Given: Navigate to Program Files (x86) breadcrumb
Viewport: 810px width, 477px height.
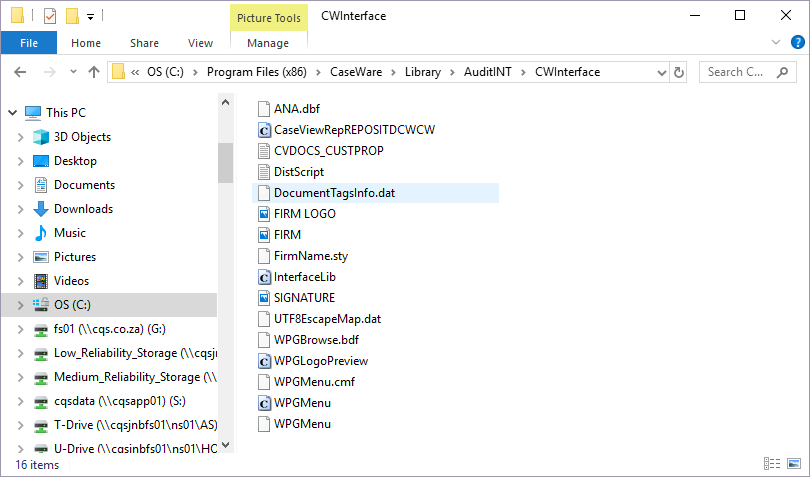Looking at the screenshot, I should click(257, 72).
